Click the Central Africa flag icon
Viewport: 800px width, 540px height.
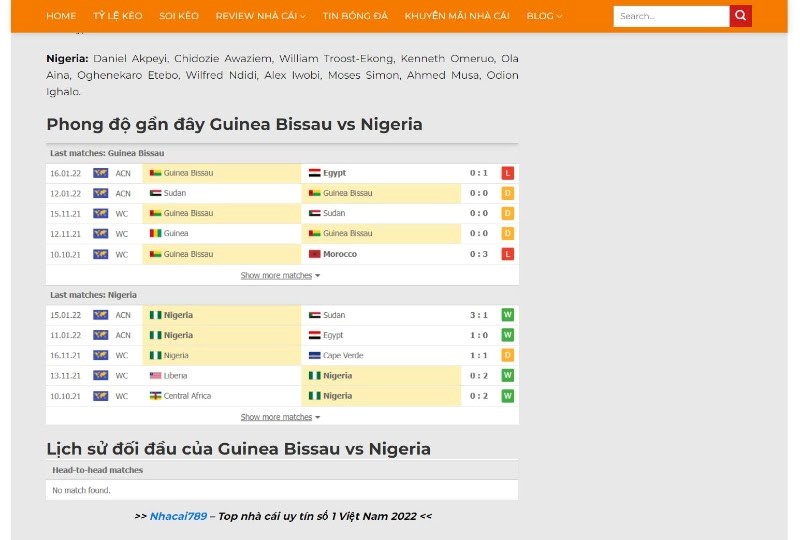click(x=155, y=396)
